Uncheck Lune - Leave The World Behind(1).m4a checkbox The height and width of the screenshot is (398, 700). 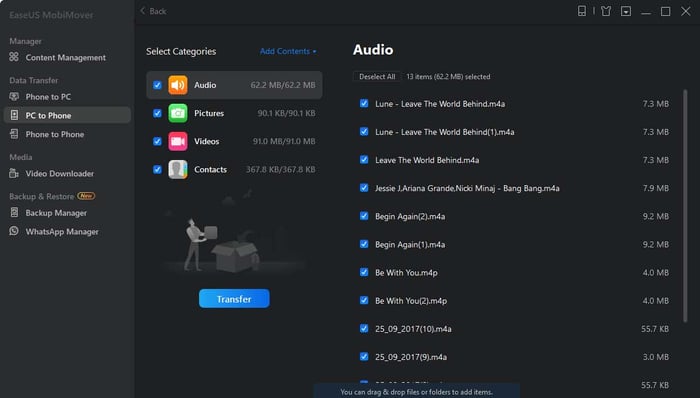pyautogui.click(x=364, y=132)
